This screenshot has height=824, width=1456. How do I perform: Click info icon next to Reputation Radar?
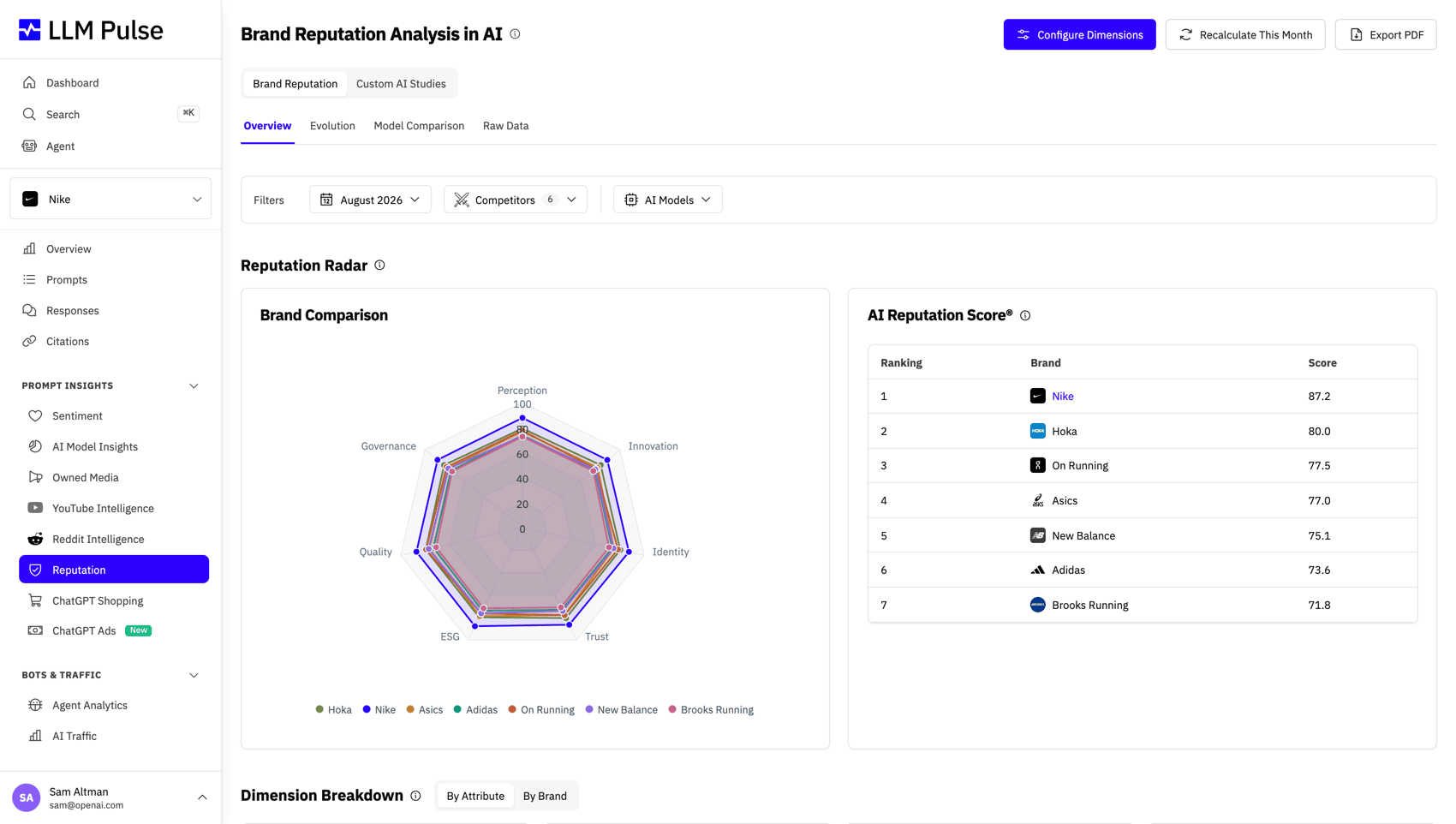click(379, 266)
